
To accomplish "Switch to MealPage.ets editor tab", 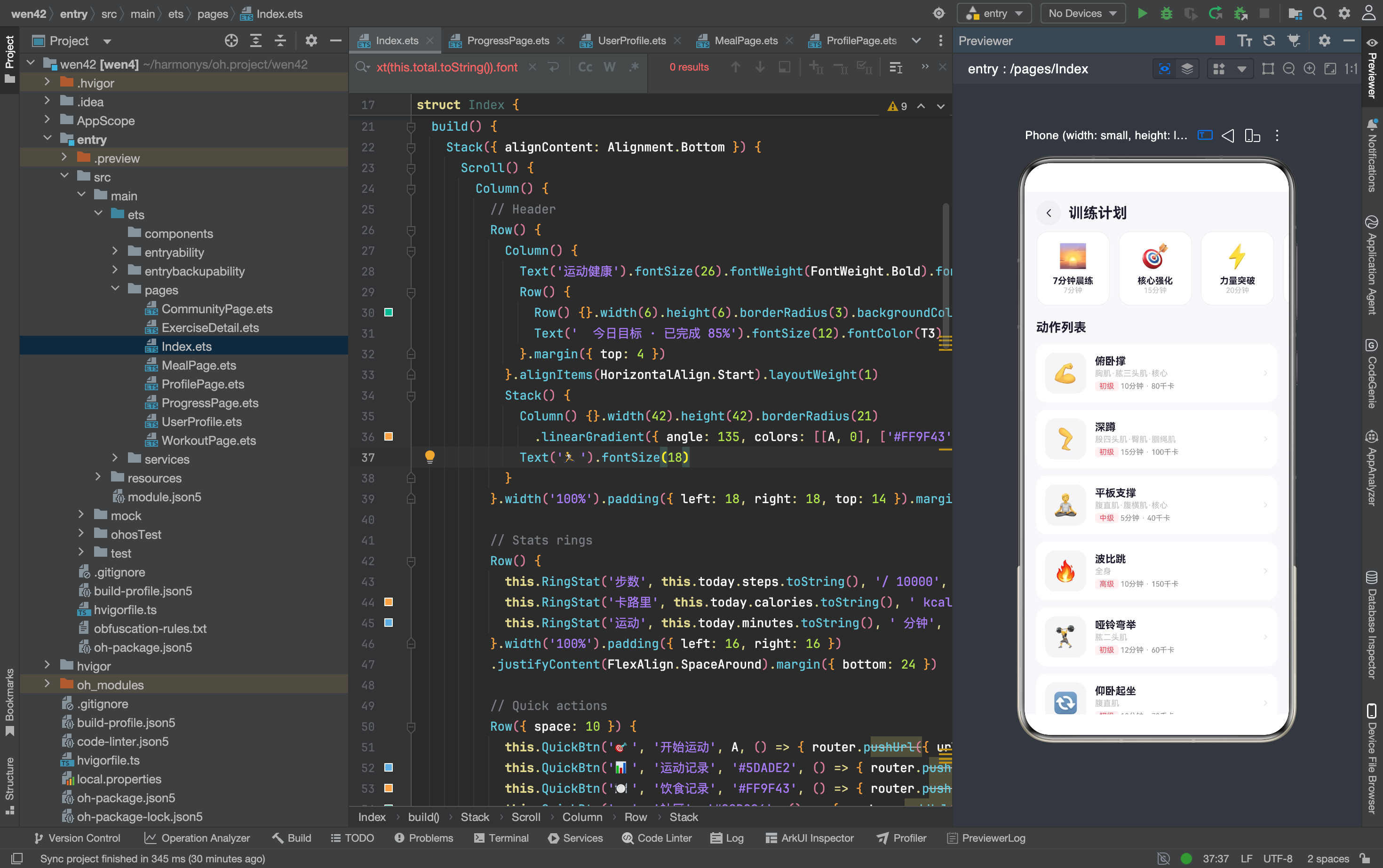I will (x=746, y=40).
